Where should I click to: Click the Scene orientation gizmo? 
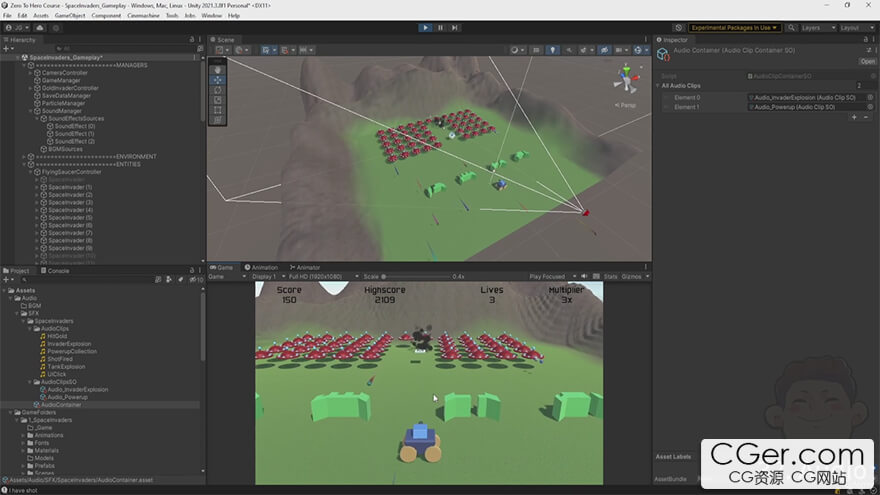(626, 80)
